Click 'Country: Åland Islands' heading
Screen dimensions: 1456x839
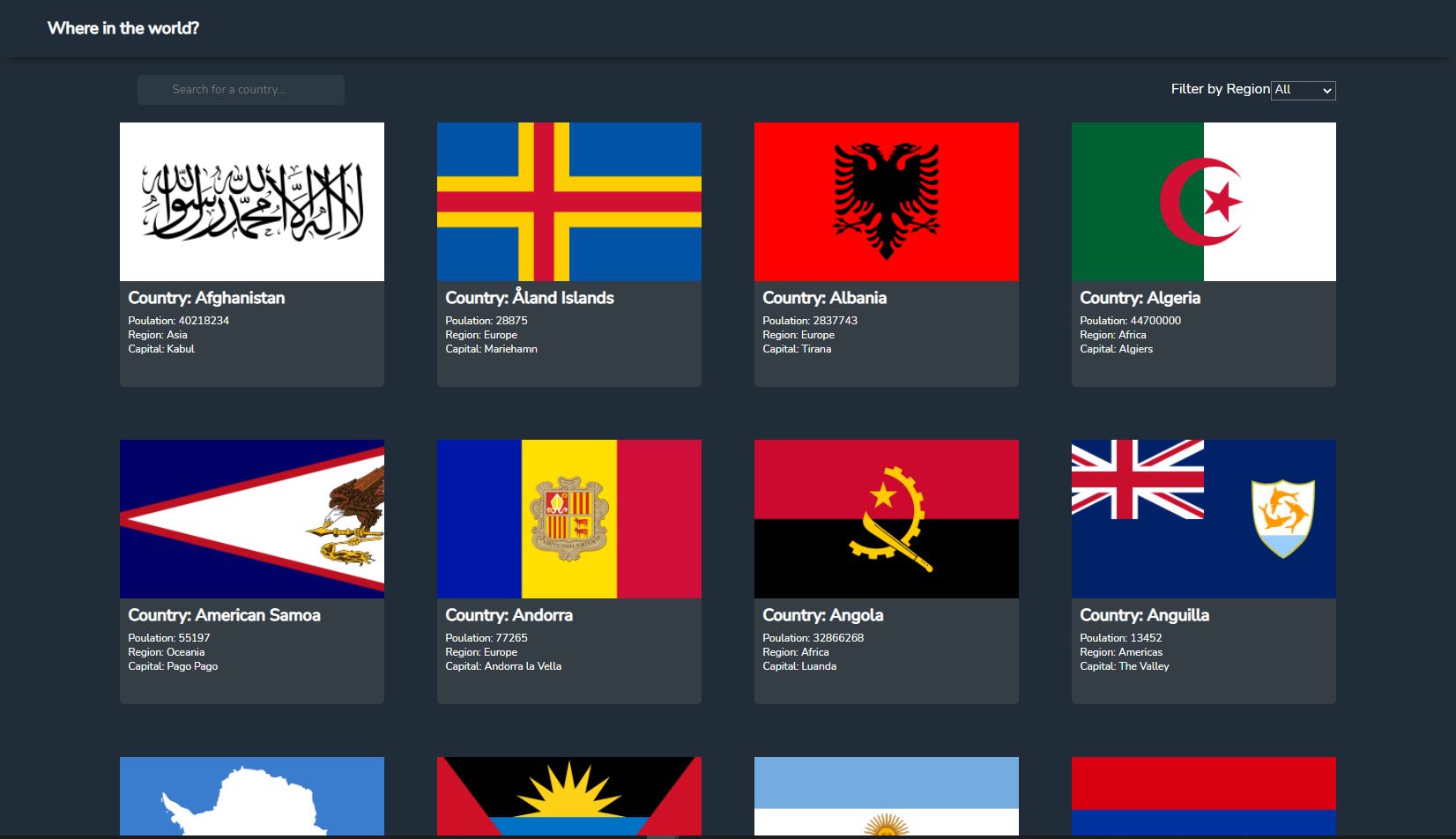click(530, 298)
